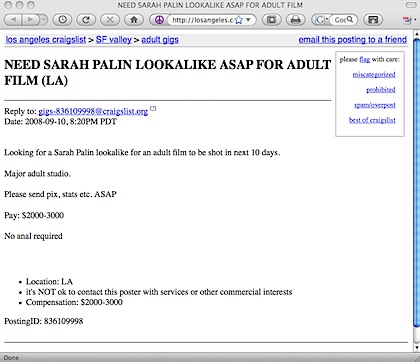Close the window with red button
420x362 pixels.
(x=9, y=5)
